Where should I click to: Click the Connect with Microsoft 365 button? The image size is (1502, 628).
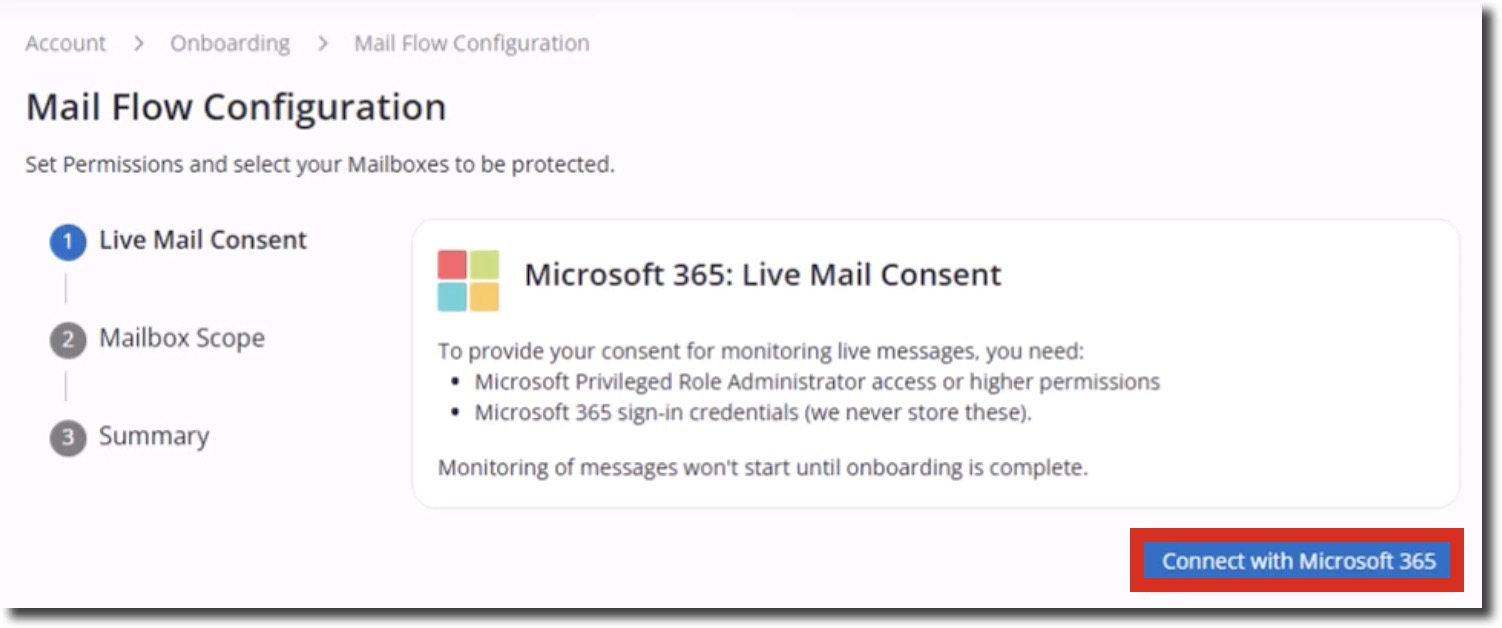pyautogui.click(x=1295, y=562)
